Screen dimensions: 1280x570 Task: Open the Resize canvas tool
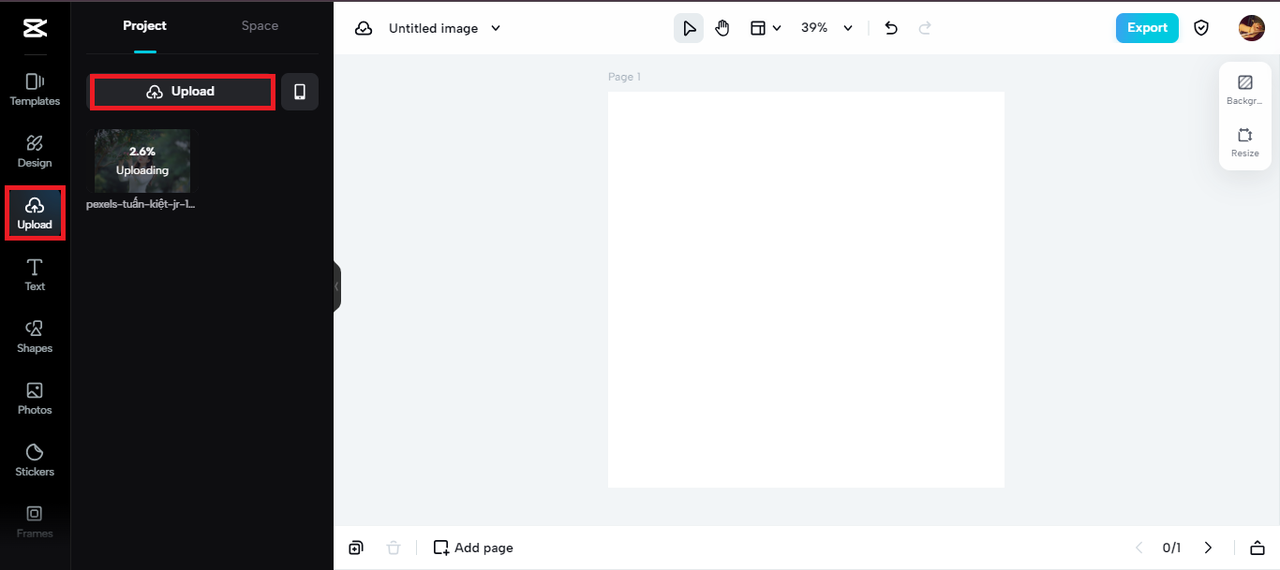click(1245, 143)
